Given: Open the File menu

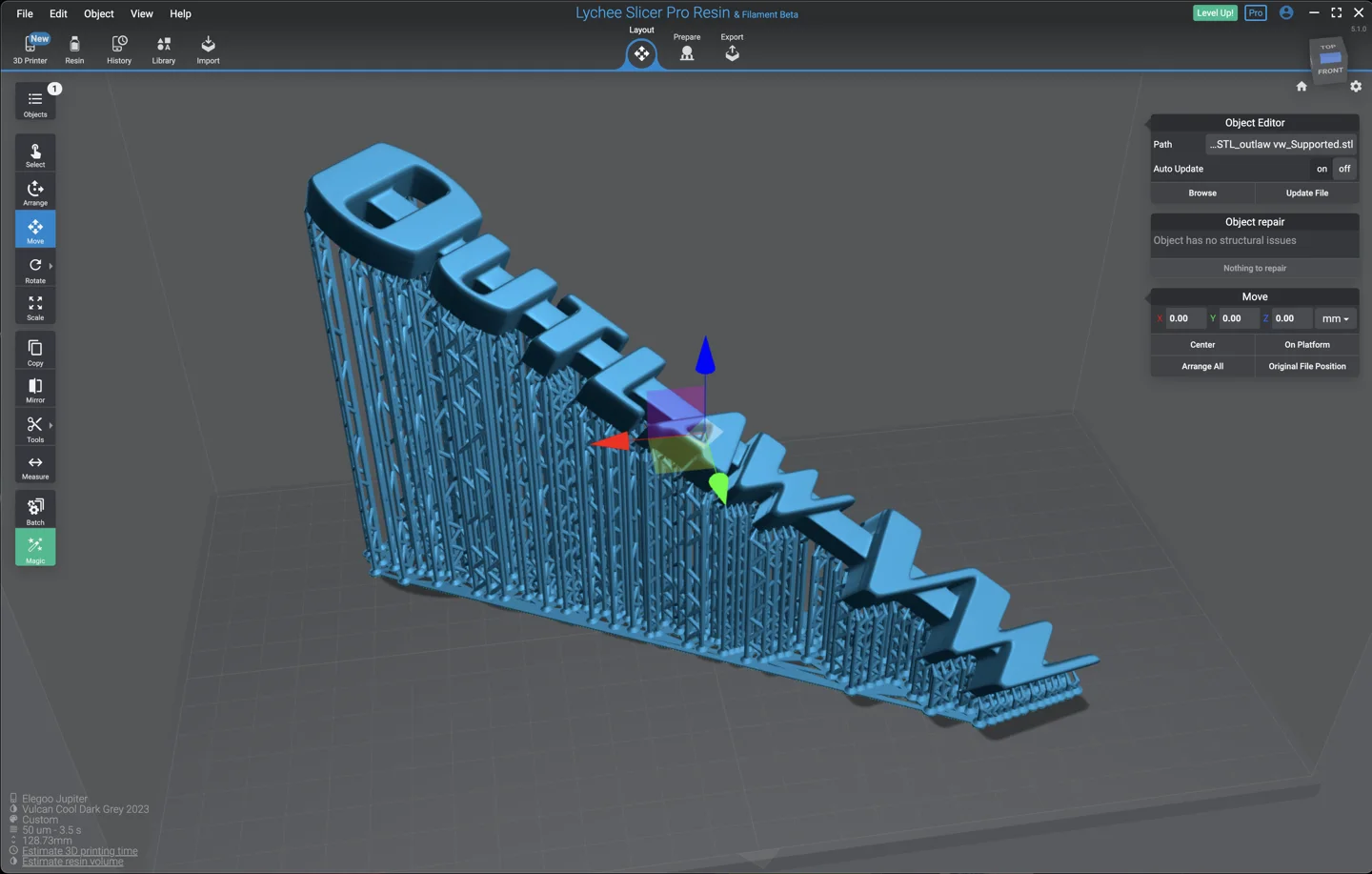Looking at the screenshot, I should (25, 13).
